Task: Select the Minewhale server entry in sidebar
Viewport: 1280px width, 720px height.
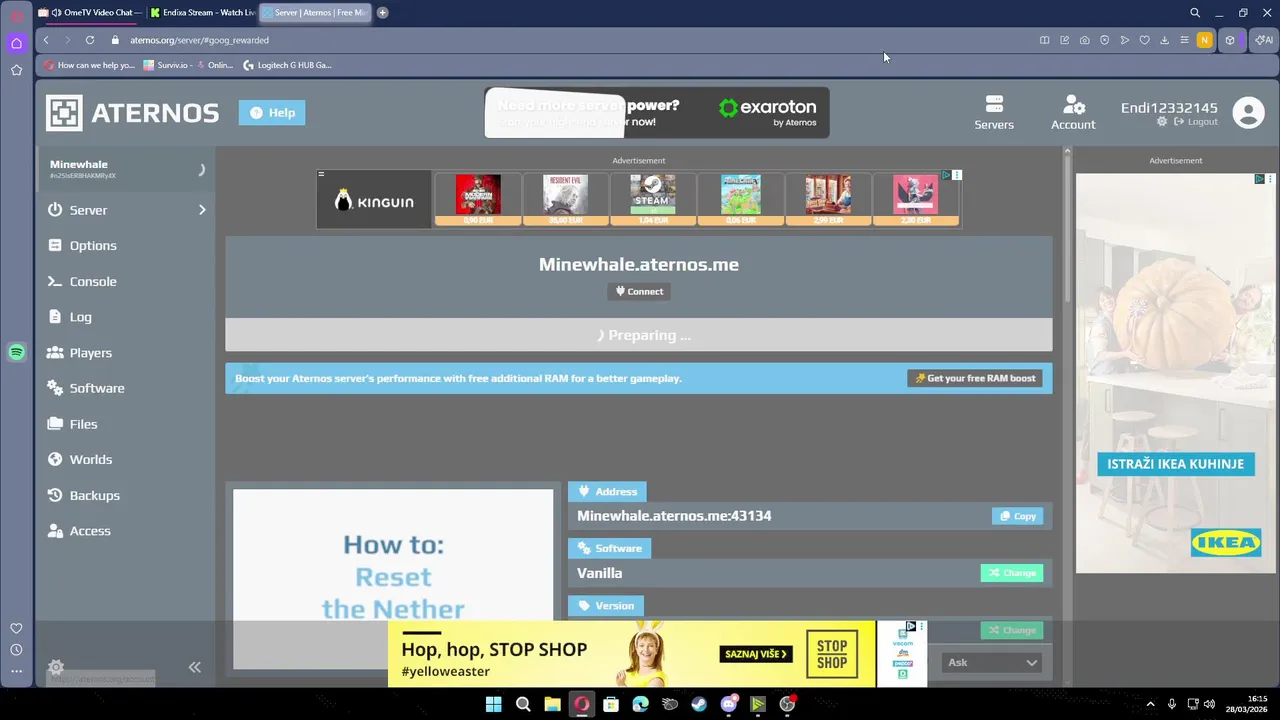Action: [125, 169]
